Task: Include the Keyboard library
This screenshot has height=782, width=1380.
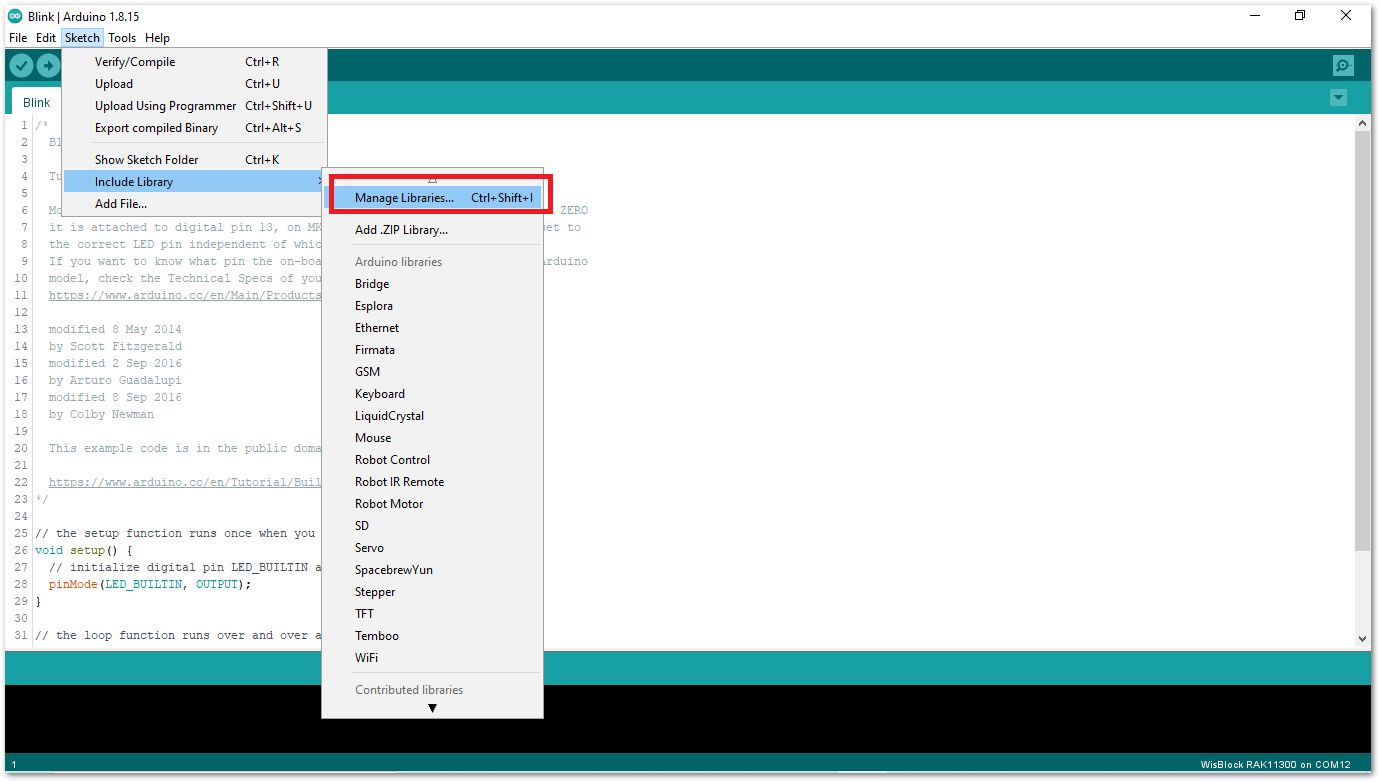Action: point(433,394)
